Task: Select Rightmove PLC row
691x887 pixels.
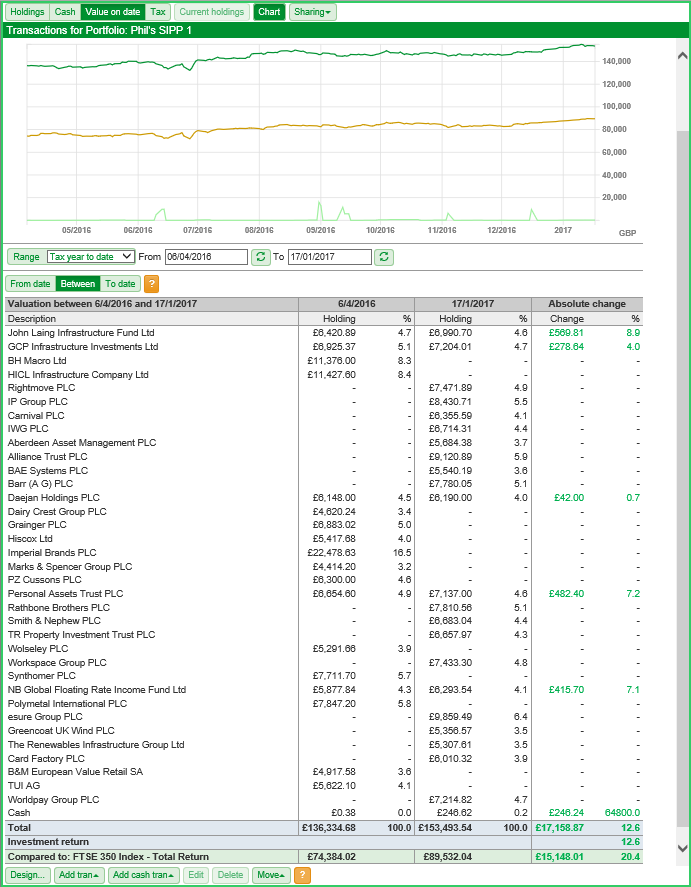Action: [324, 388]
